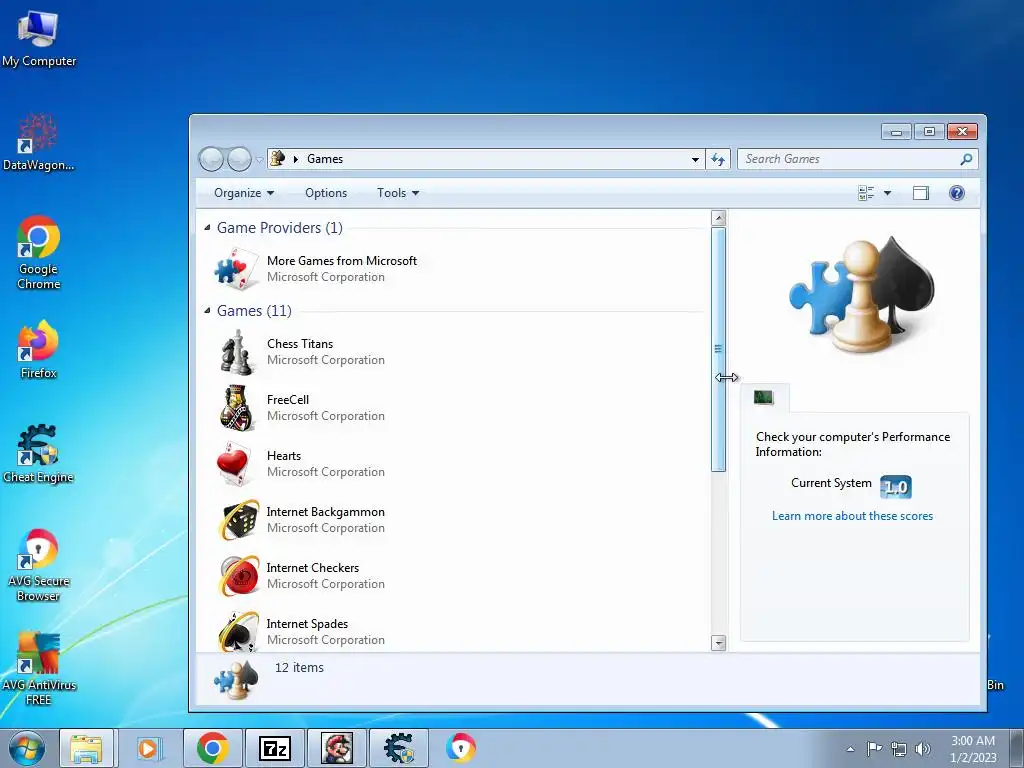Click the performance information tab icon
This screenshot has width=1024, height=768.
coord(764,397)
